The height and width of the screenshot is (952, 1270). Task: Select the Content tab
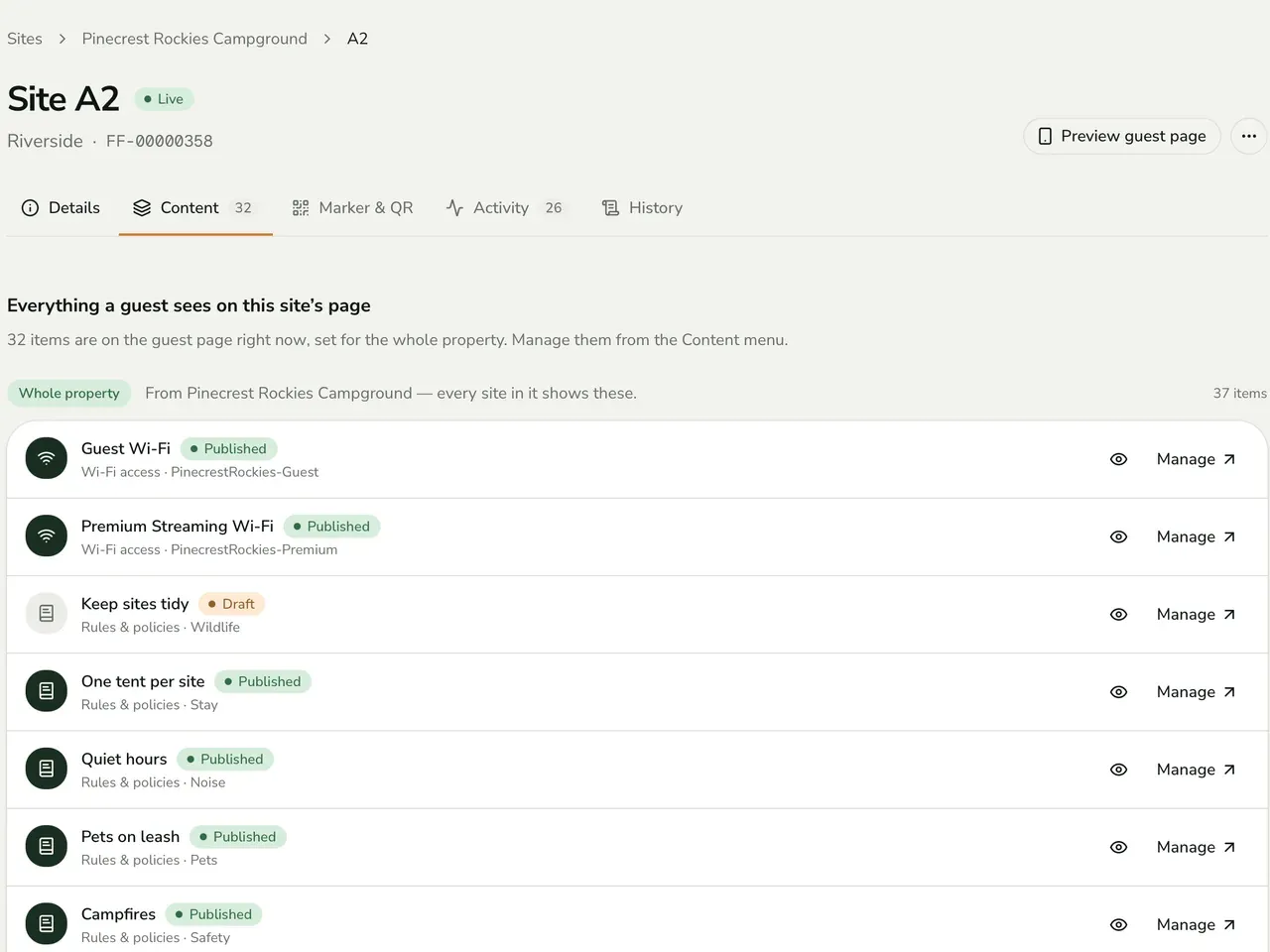pyautogui.click(x=195, y=207)
